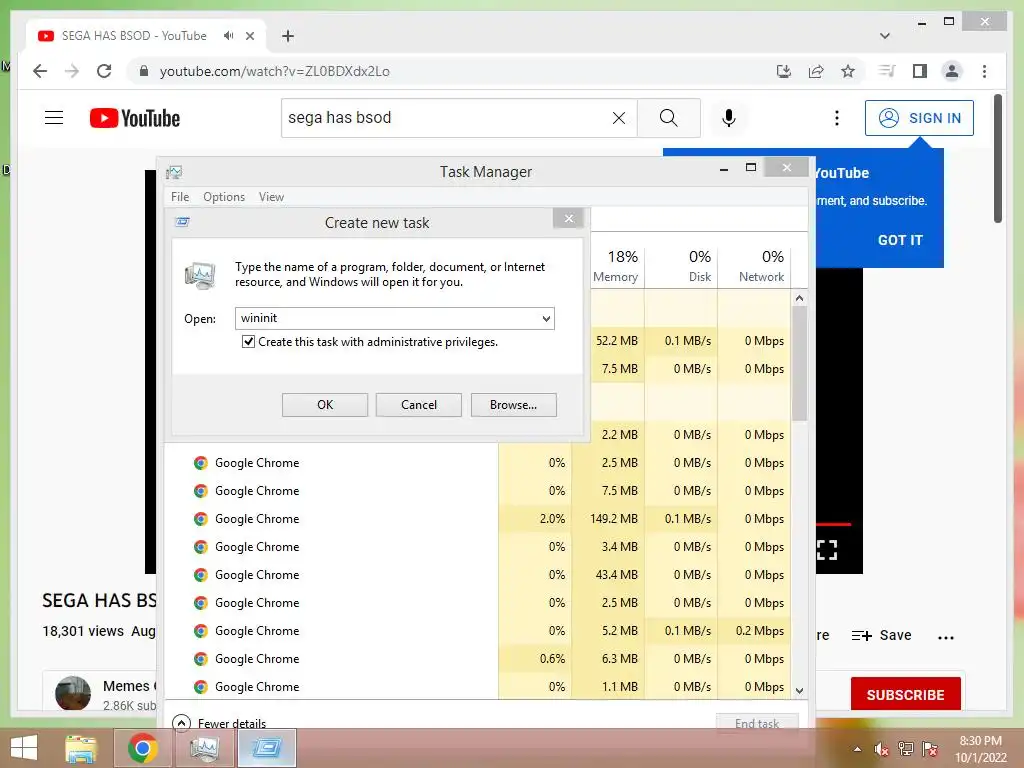Click muted volume tray icon
Viewport: 1024px width, 768px height.
tap(881, 749)
